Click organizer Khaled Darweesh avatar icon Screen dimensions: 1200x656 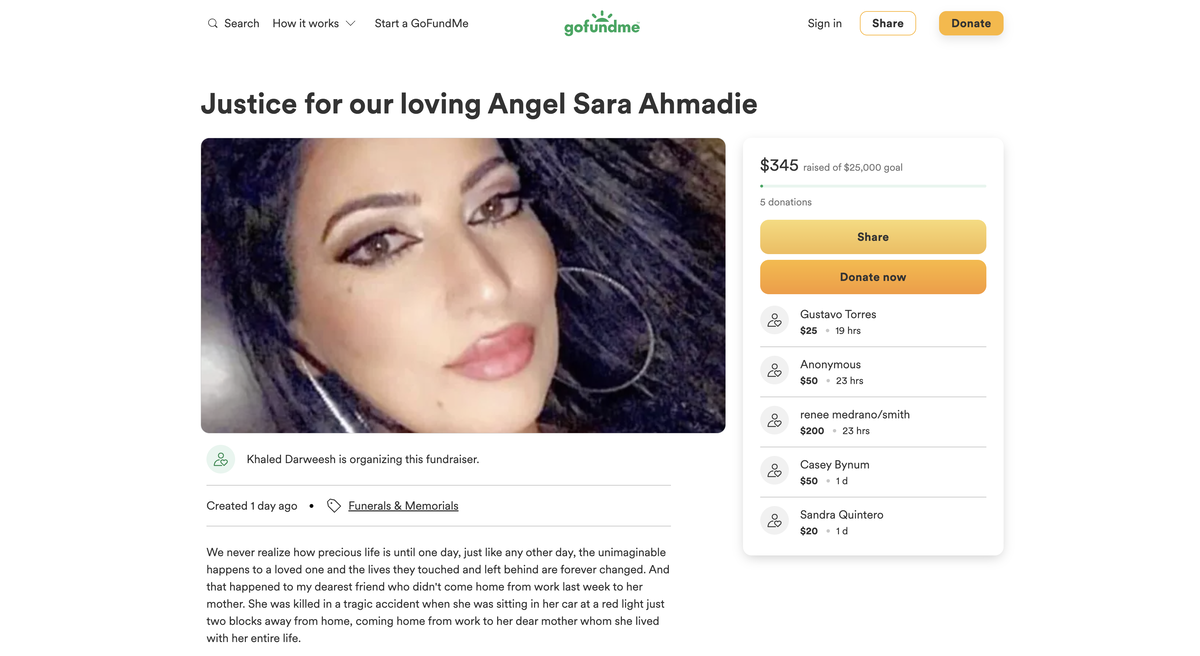pyautogui.click(x=221, y=460)
